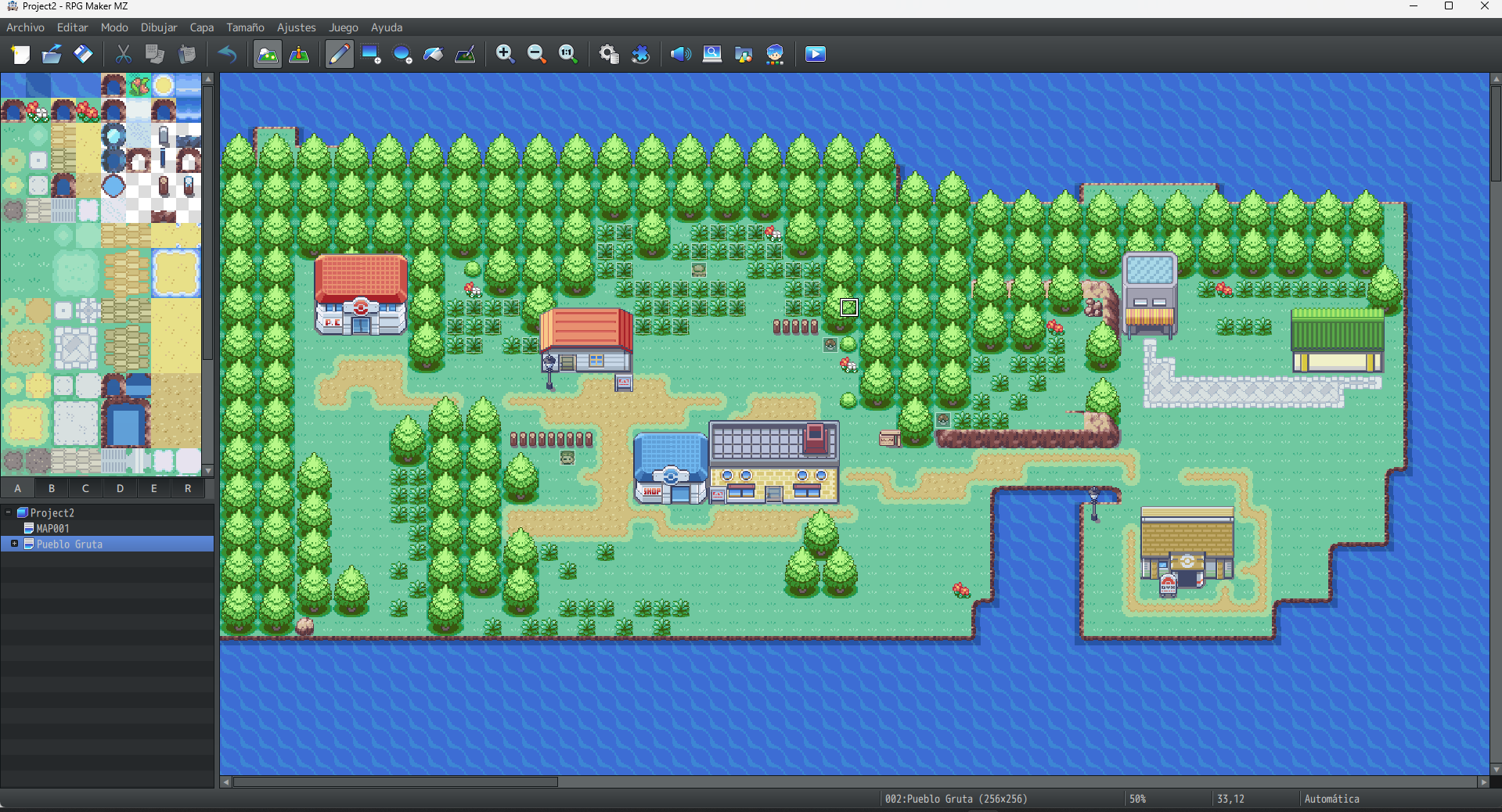1502x812 pixels.
Task: Switch to Event editing mode
Action: pyautogui.click(x=299, y=54)
